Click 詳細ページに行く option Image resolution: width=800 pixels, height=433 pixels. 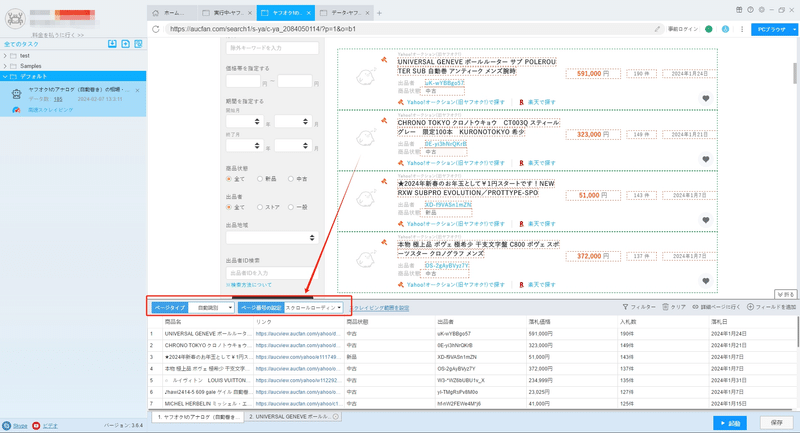716,307
